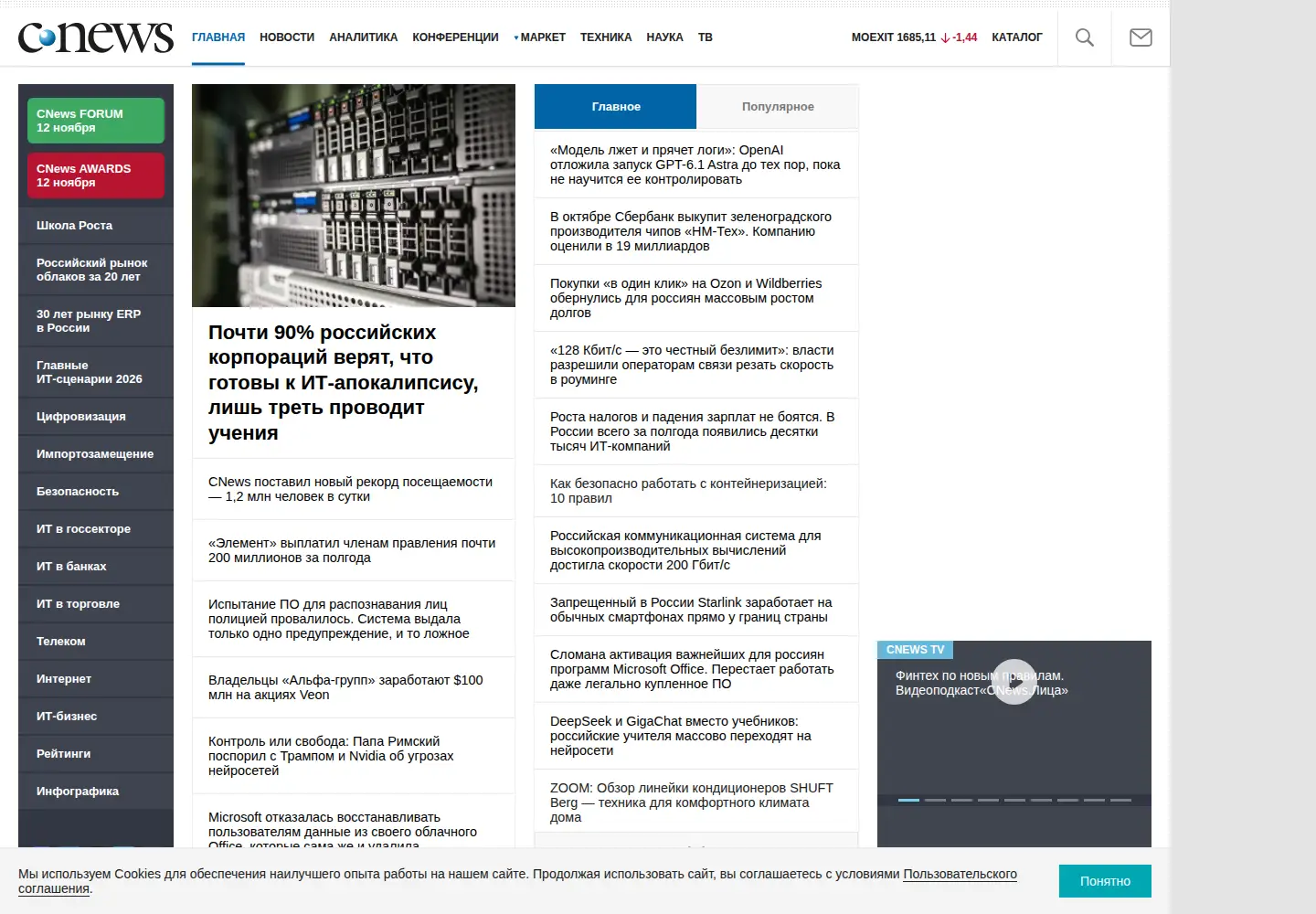Click the MOEXIT 1685,11 index ticker

tap(914, 37)
